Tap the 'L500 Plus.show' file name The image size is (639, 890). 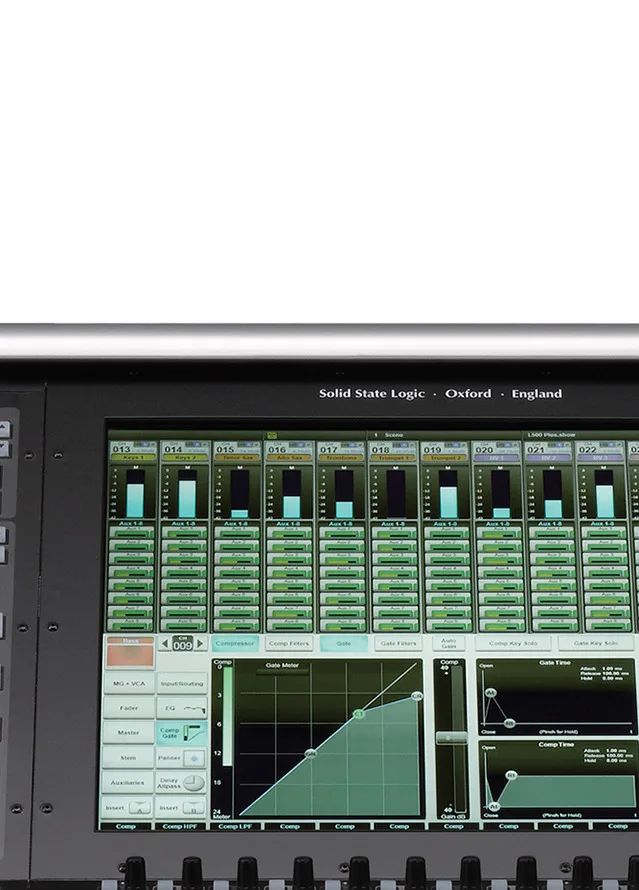552,435
